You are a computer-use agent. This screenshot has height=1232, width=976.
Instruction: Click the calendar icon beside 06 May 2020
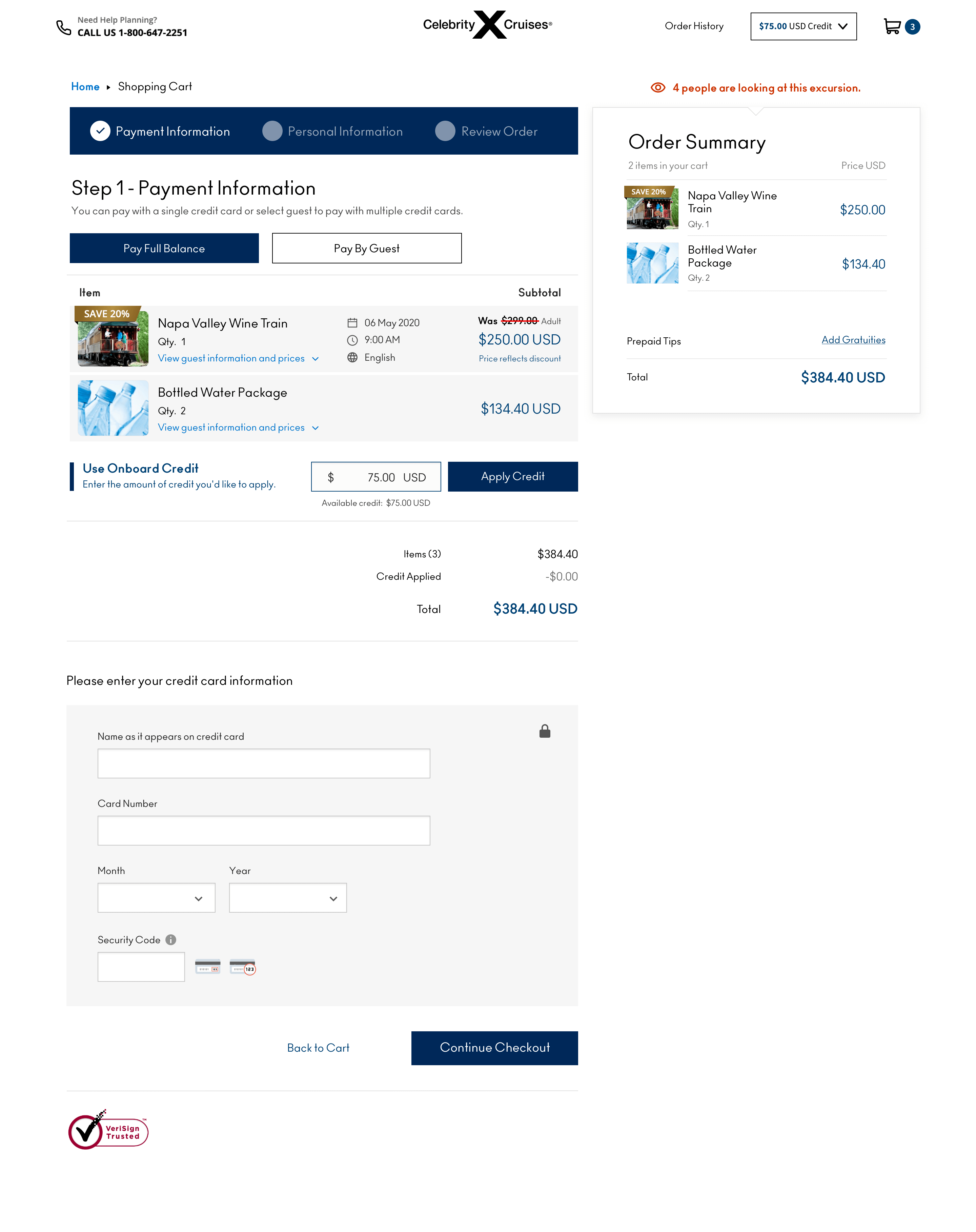pos(352,323)
